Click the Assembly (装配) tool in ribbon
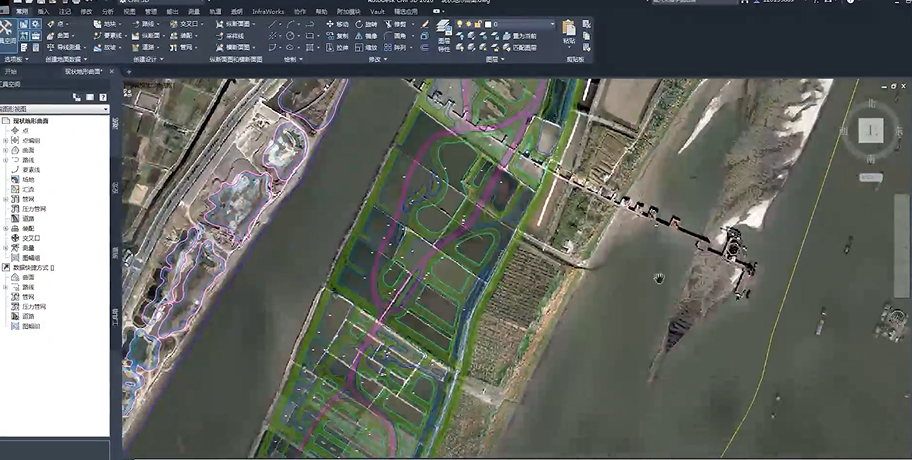The image size is (912, 460). [183, 35]
